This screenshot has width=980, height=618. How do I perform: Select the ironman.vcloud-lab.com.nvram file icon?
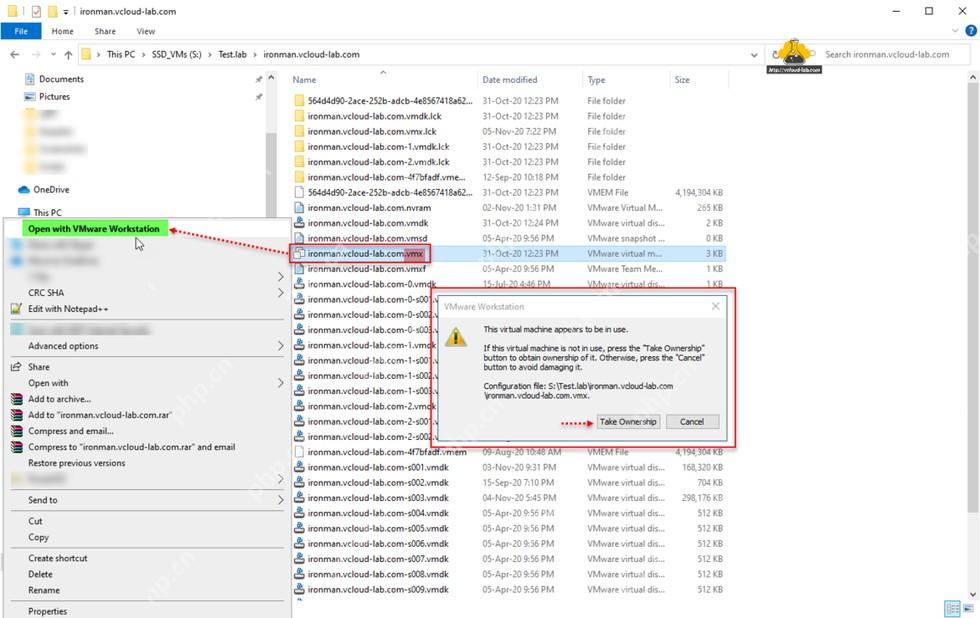tap(299, 207)
